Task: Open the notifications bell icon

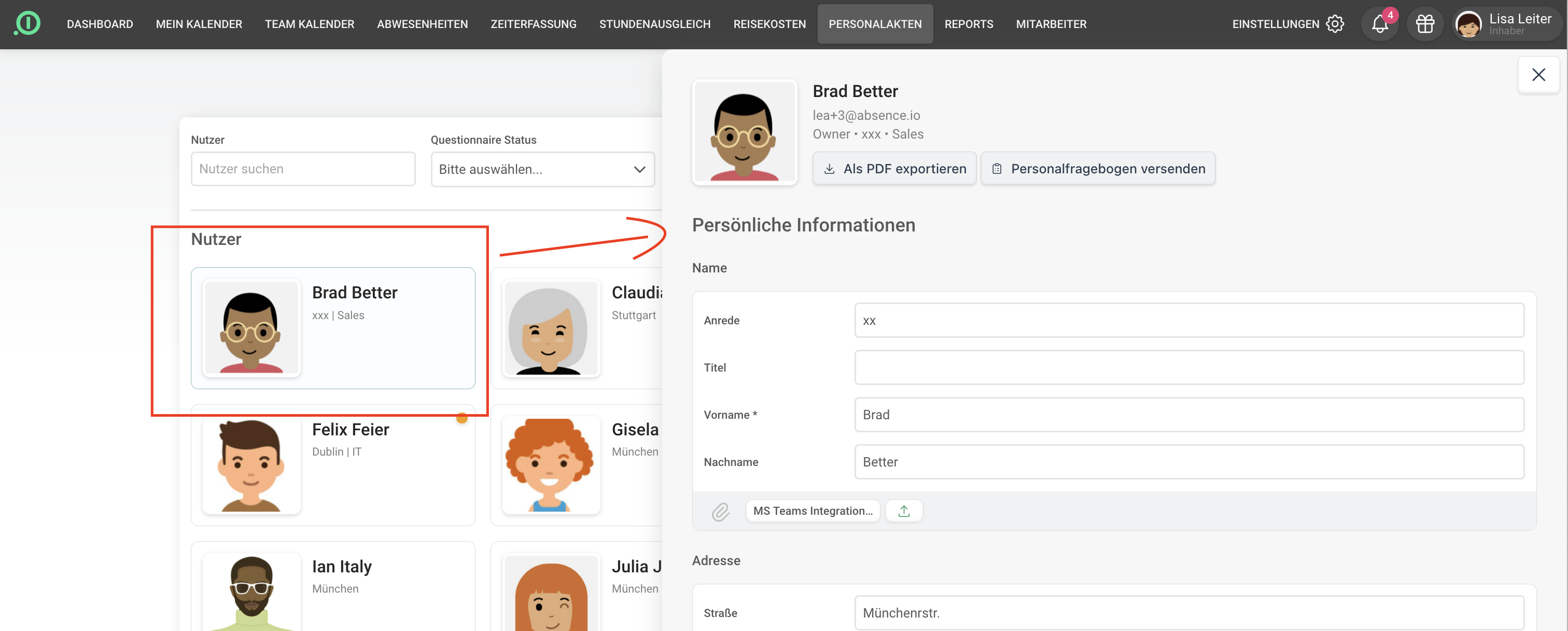Action: (1379, 24)
